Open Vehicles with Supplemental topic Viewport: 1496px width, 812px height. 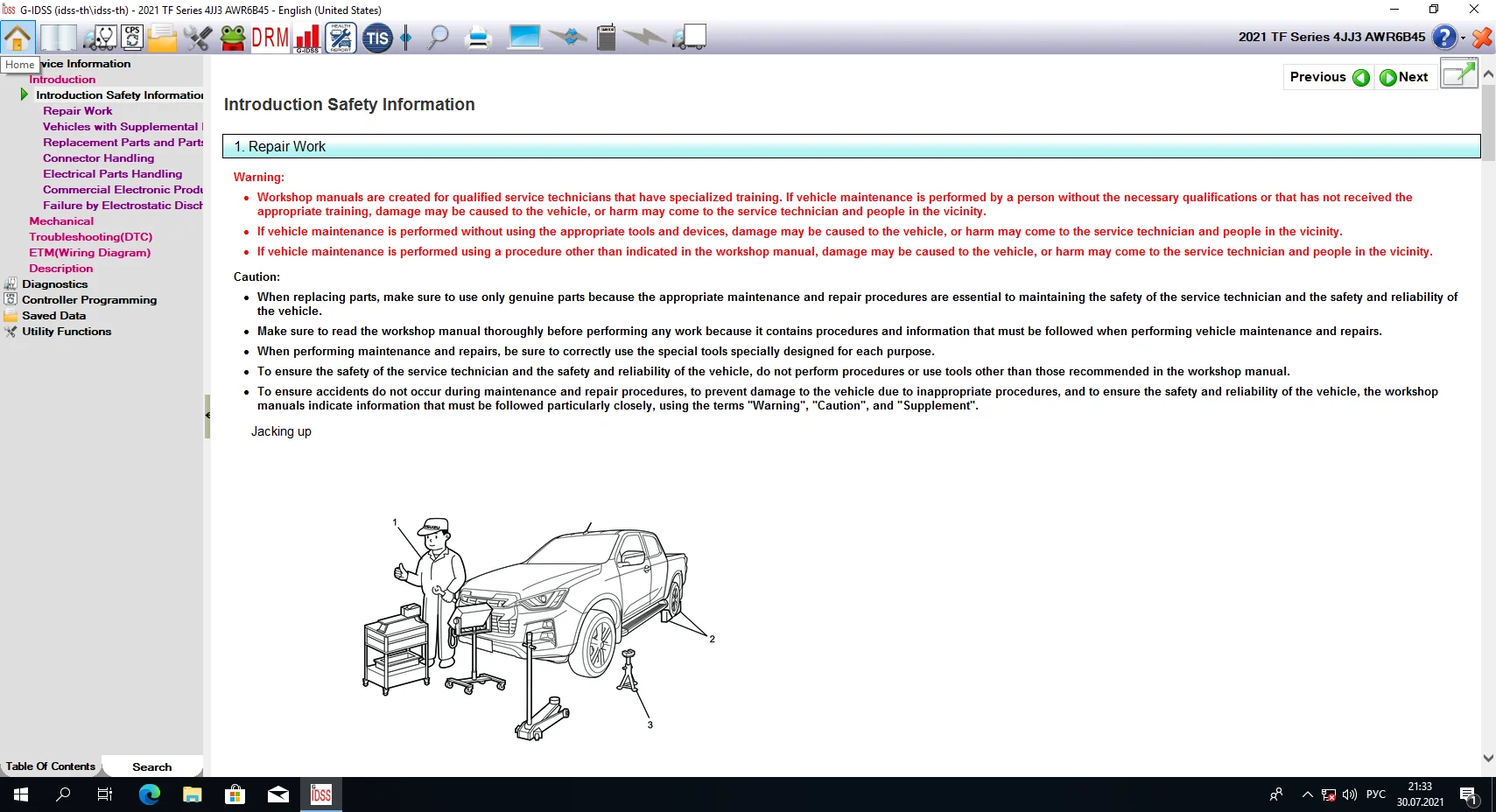[x=123, y=127]
